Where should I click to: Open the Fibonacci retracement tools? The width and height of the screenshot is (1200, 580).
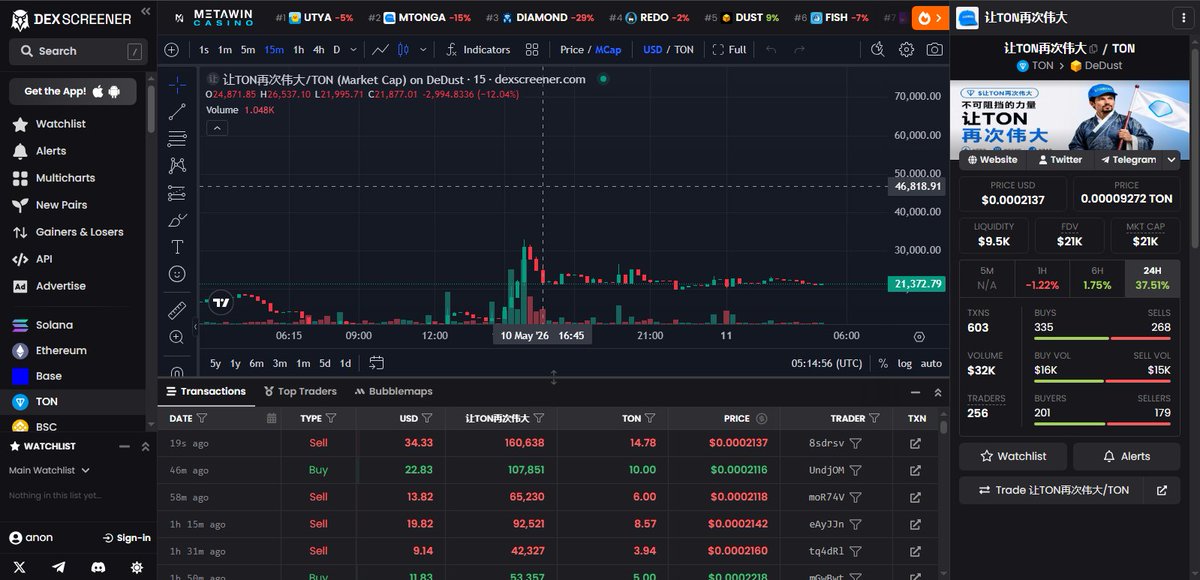tap(177, 139)
